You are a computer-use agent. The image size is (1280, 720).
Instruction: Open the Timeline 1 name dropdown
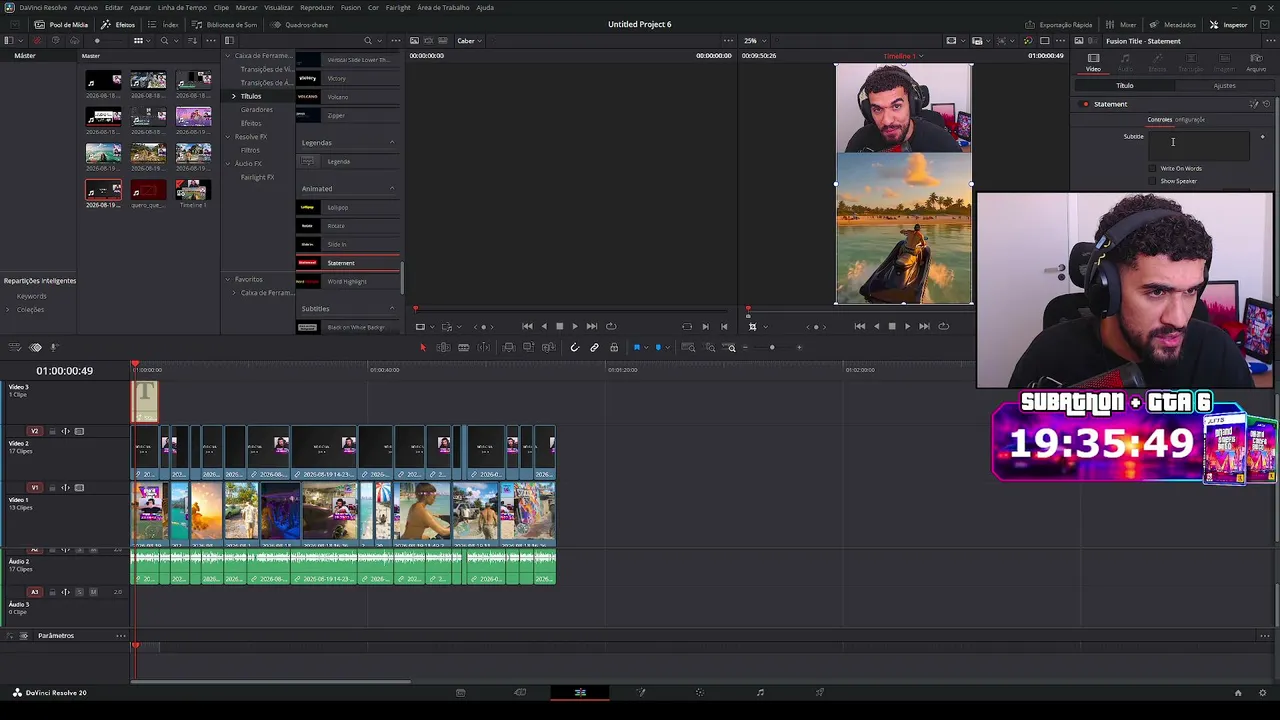tap(904, 56)
